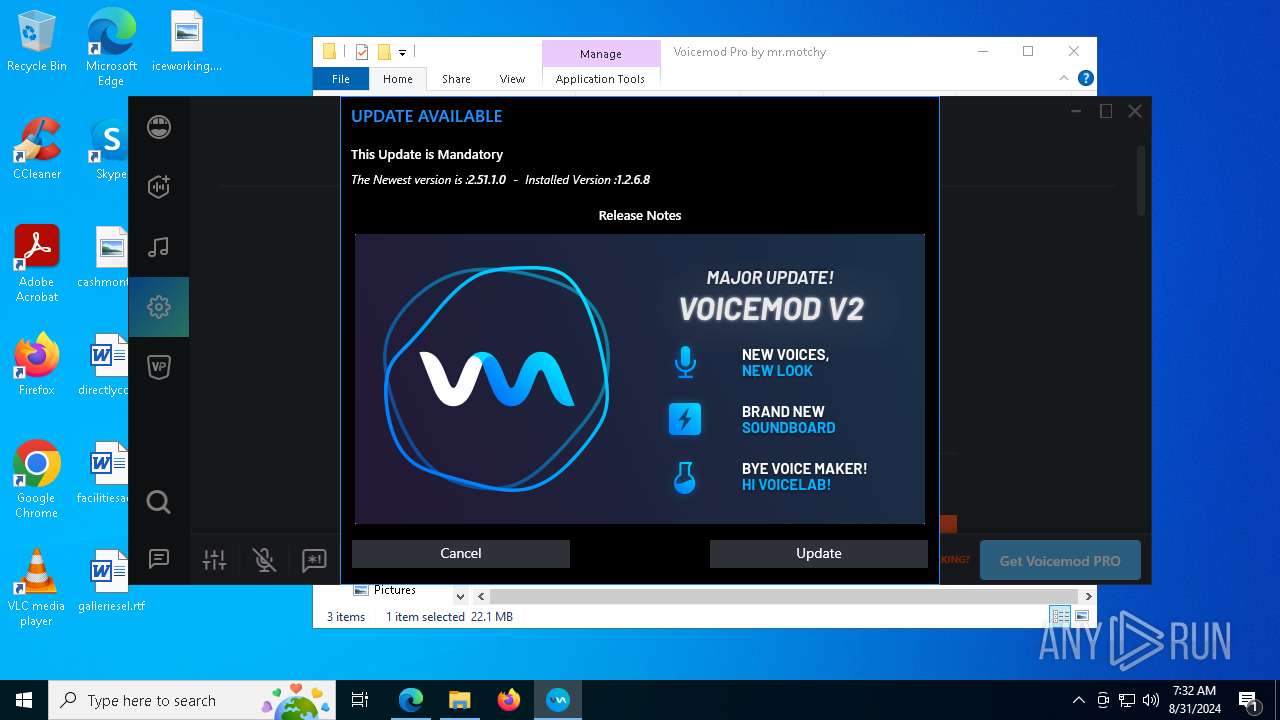
Task: Click the Cancel button in update dialog
Action: pos(461,554)
